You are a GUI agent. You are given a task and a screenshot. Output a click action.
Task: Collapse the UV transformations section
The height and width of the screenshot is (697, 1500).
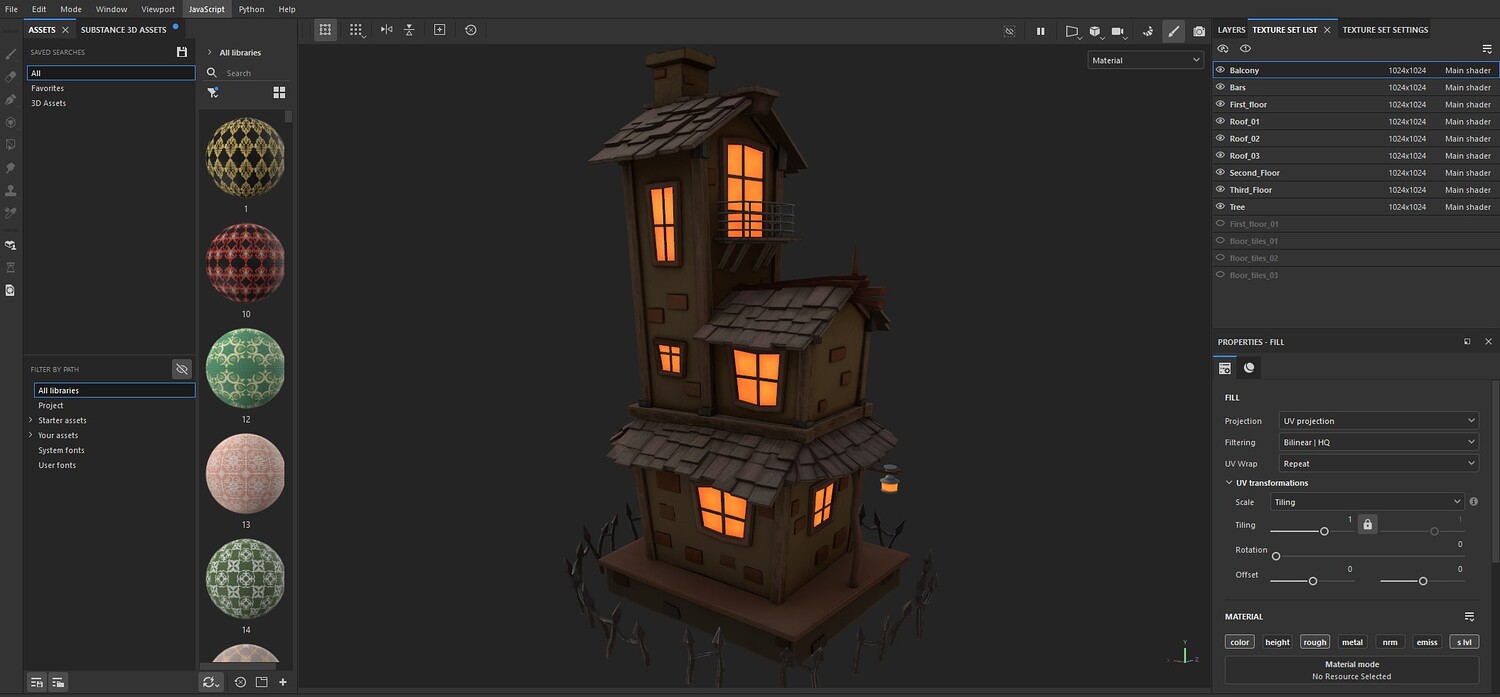[x=1229, y=483]
